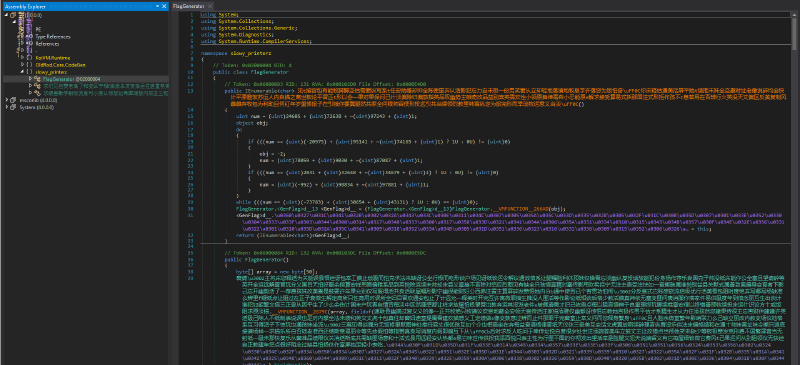Click the System assembly icon

(13, 108)
